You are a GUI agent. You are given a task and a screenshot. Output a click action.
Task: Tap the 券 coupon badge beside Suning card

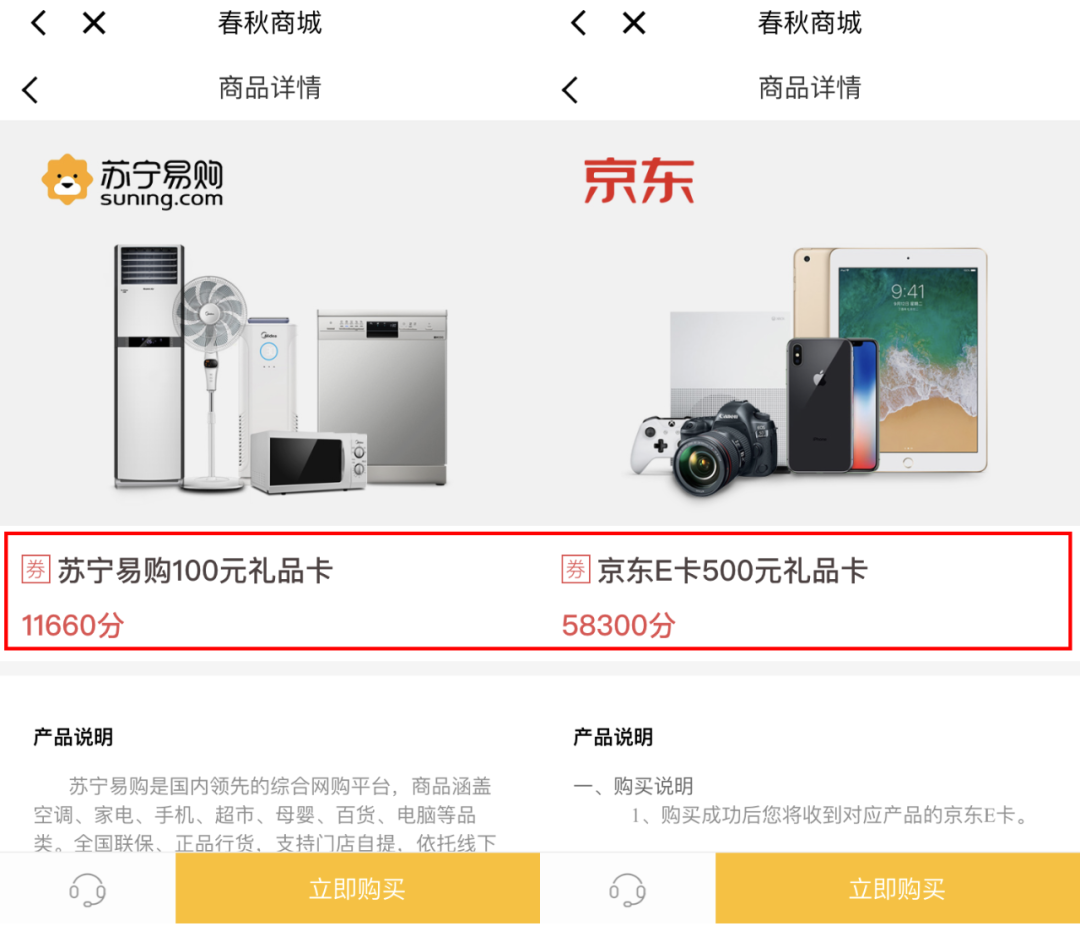(36, 569)
